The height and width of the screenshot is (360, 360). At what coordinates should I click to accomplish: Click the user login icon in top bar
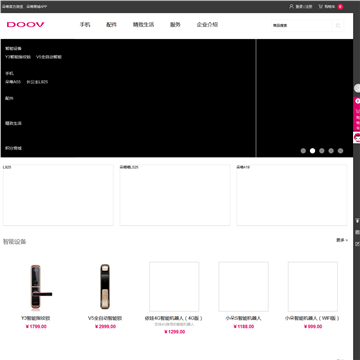[x=291, y=6]
